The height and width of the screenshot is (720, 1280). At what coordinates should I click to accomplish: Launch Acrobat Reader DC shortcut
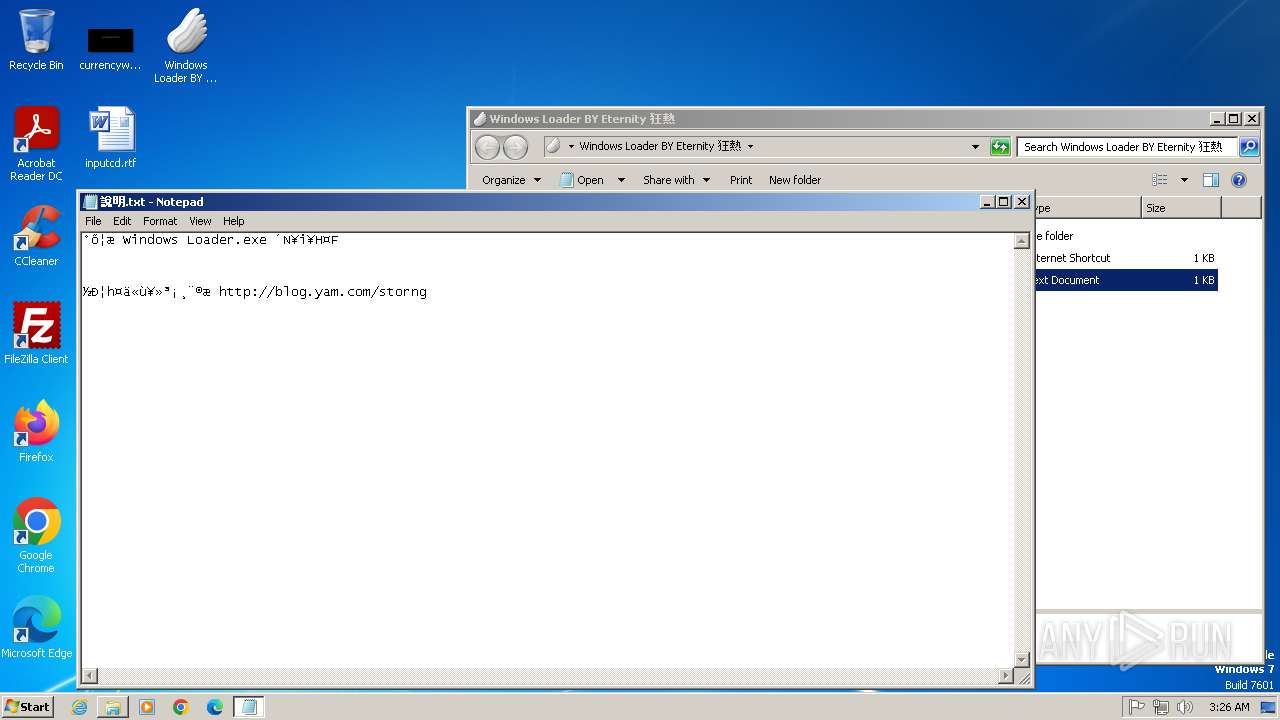36,144
